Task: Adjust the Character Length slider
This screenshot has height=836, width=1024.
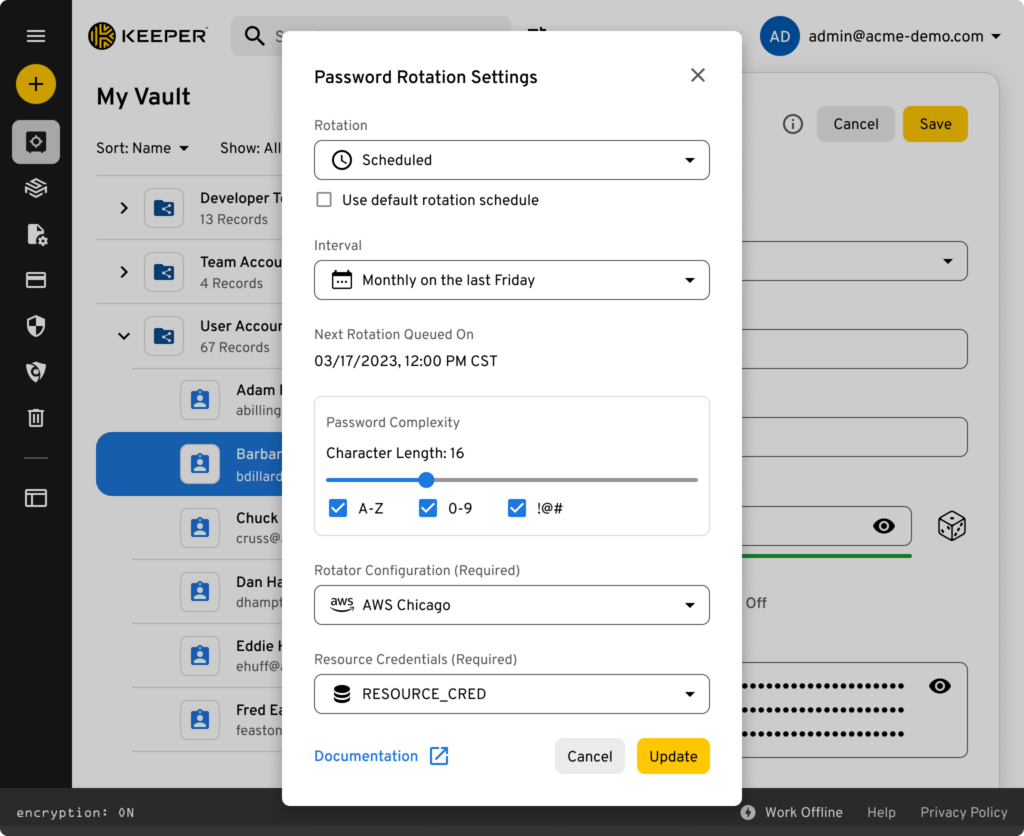Action: point(427,480)
